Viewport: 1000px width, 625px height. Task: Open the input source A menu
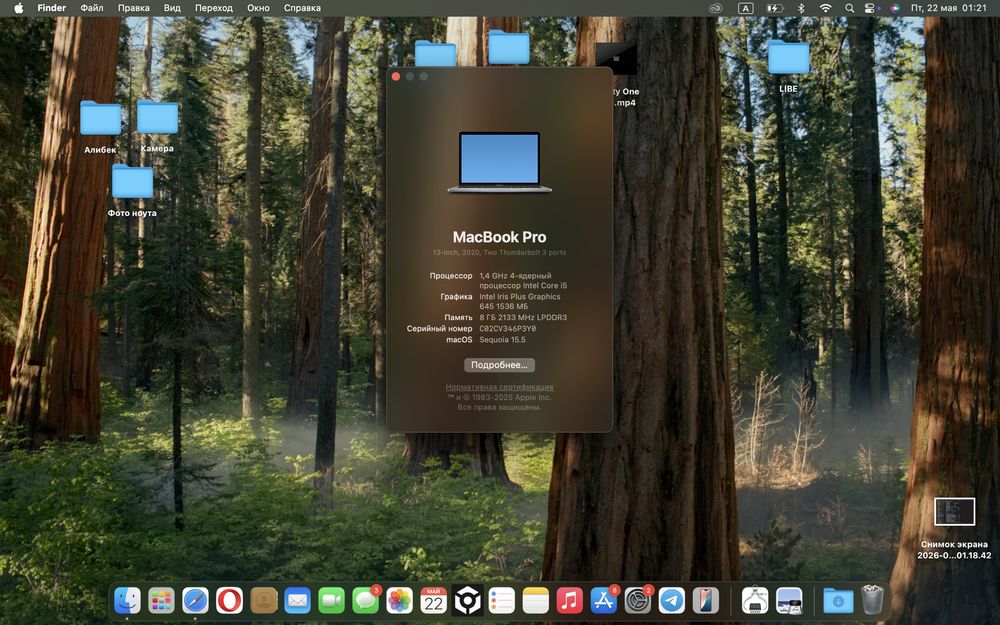(745, 8)
